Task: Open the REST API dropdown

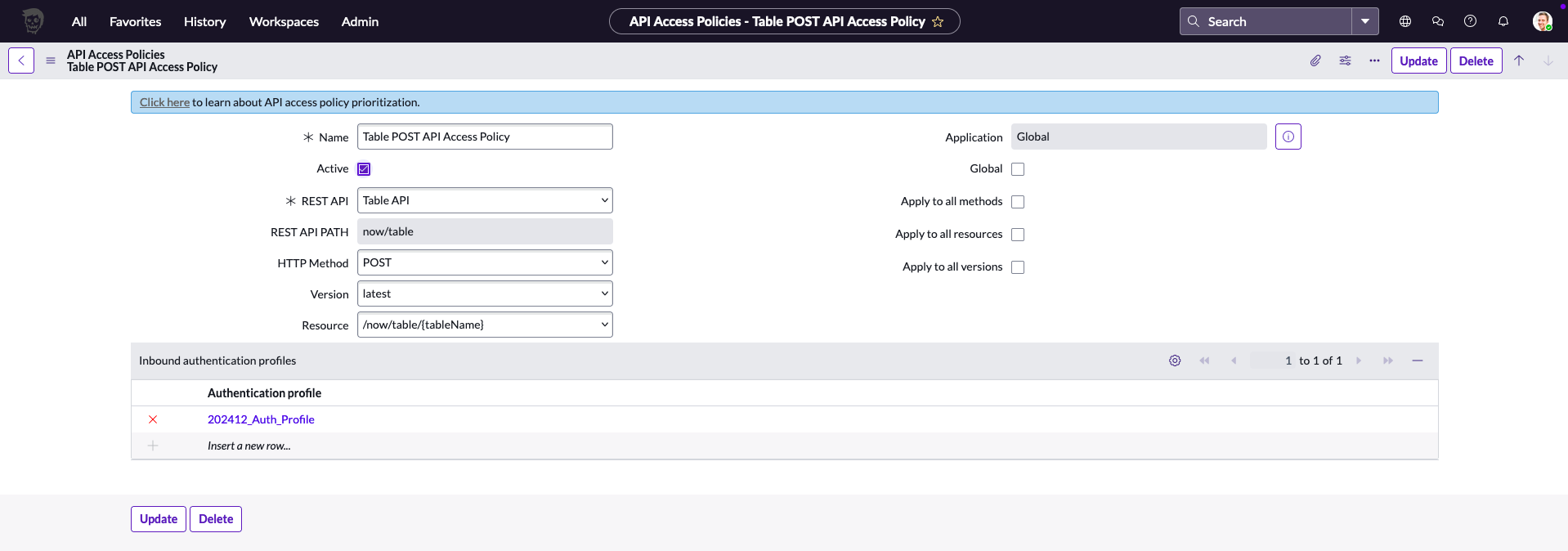Action: point(485,200)
